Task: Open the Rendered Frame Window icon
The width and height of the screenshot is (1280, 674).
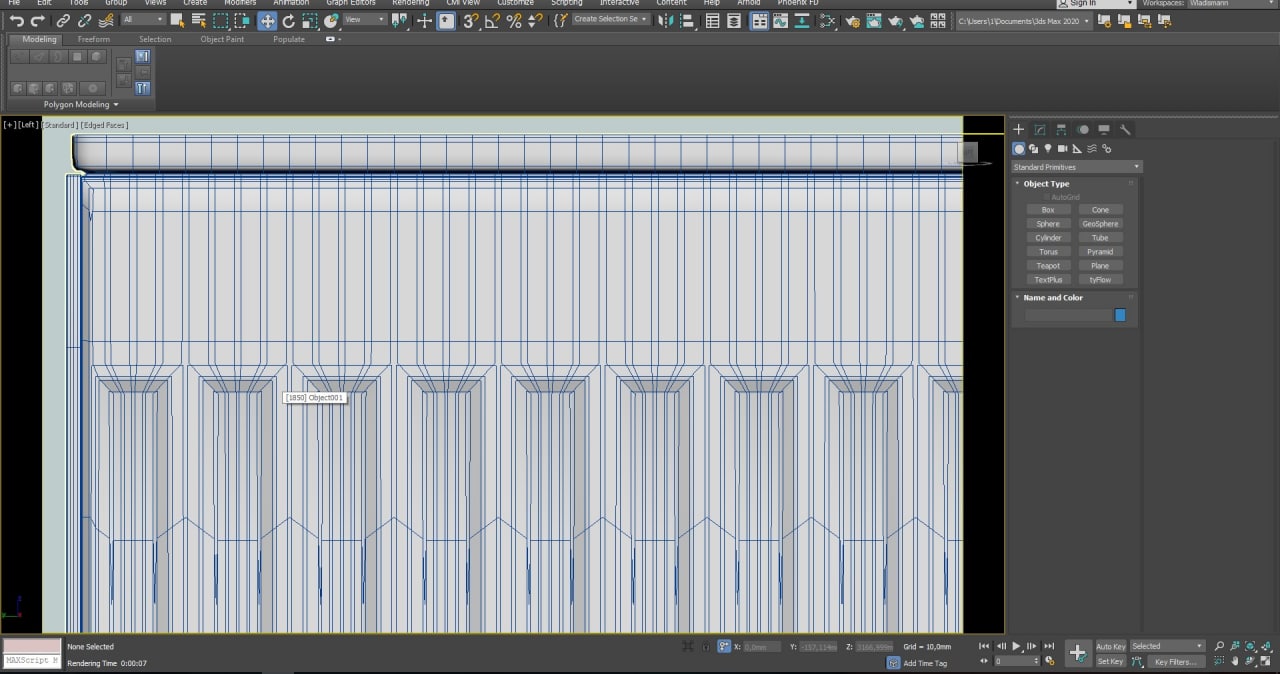Action: coord(874,21)
